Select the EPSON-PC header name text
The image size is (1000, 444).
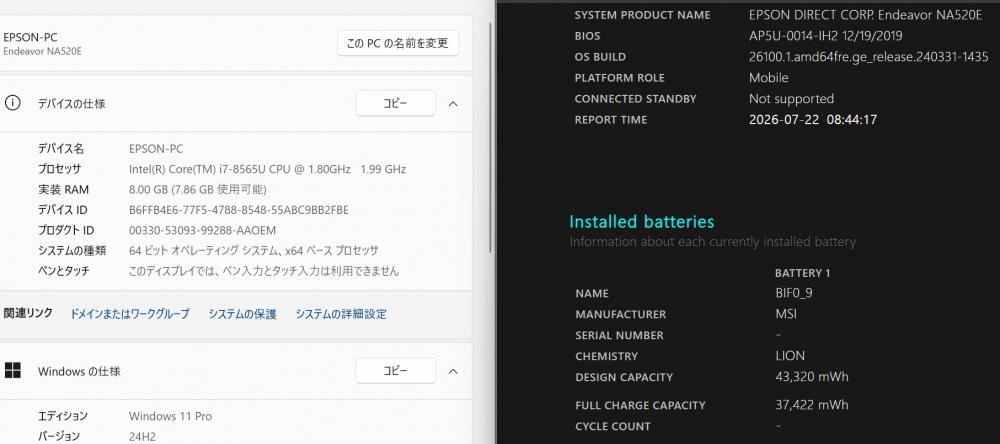pyautogui.click(x=30, y=38)
